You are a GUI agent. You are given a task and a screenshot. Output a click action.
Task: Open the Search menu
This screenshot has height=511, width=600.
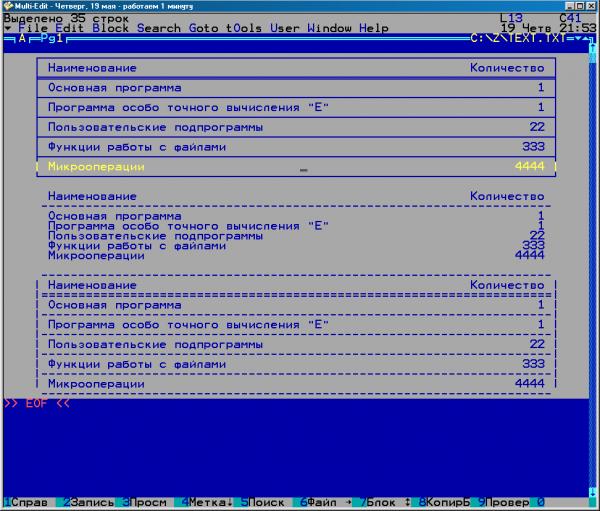tap(159, 28)
